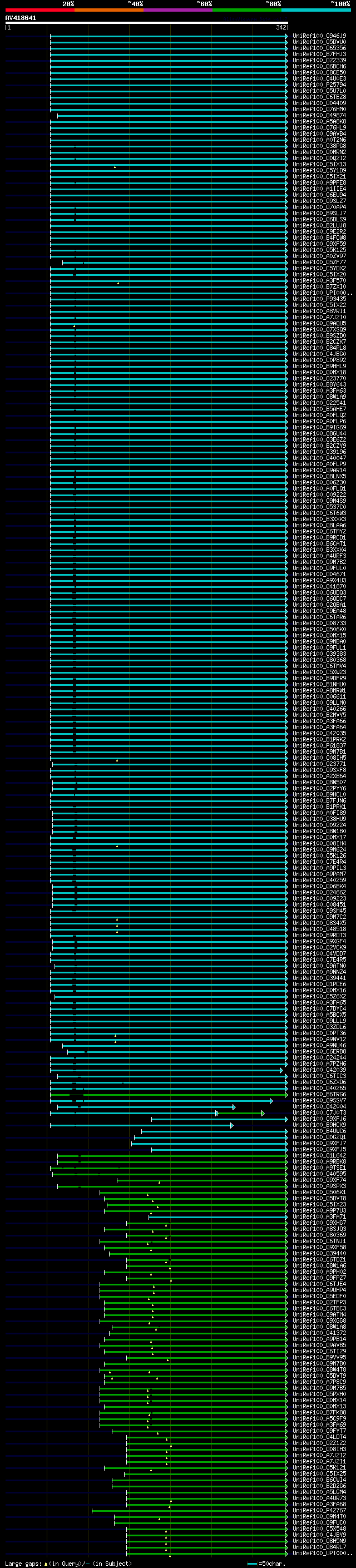Click the green ~80% identity legend segment
356x1568 pixels.
pos(247,10)
